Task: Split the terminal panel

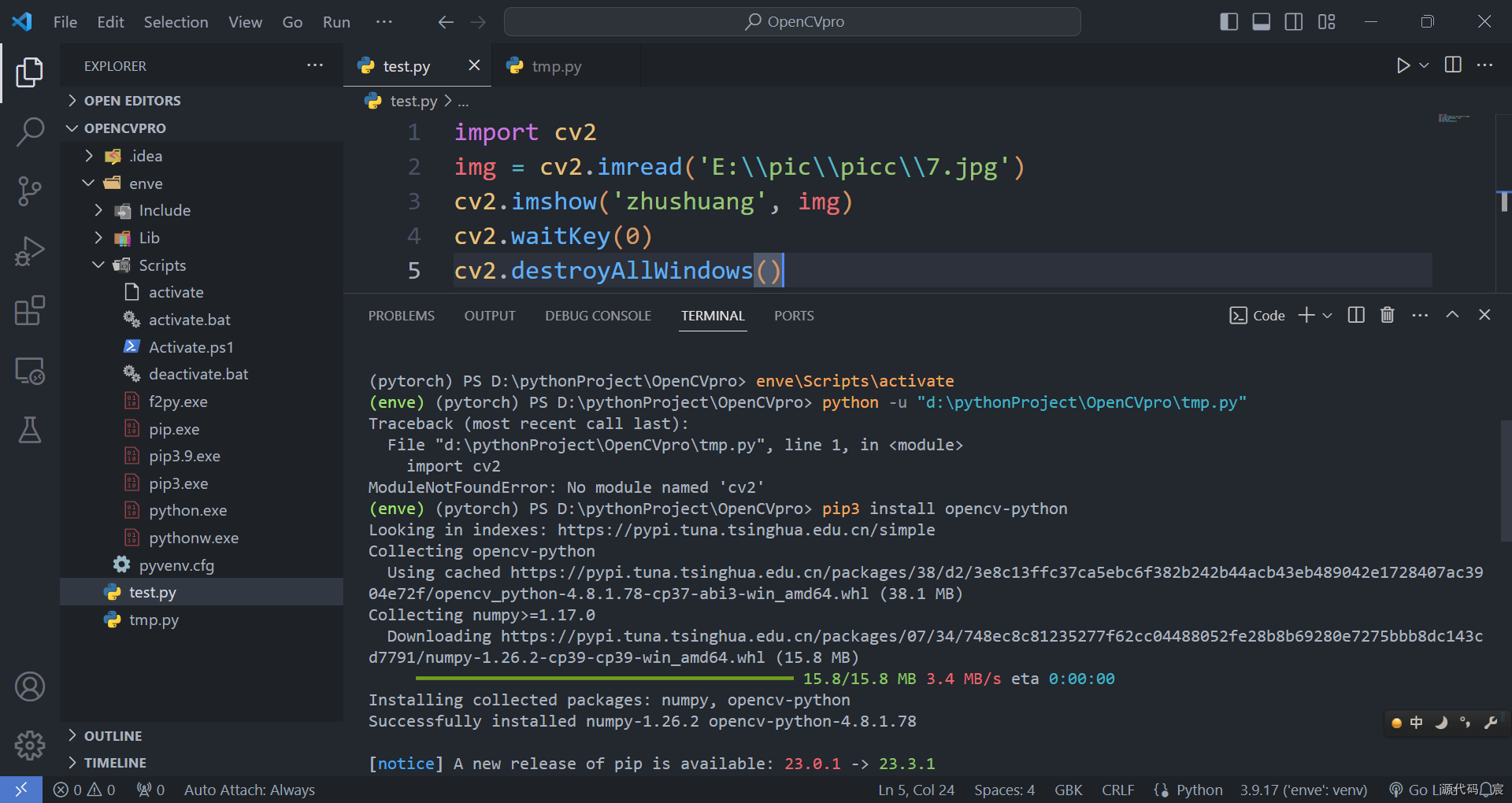Action: [1356, 315]
